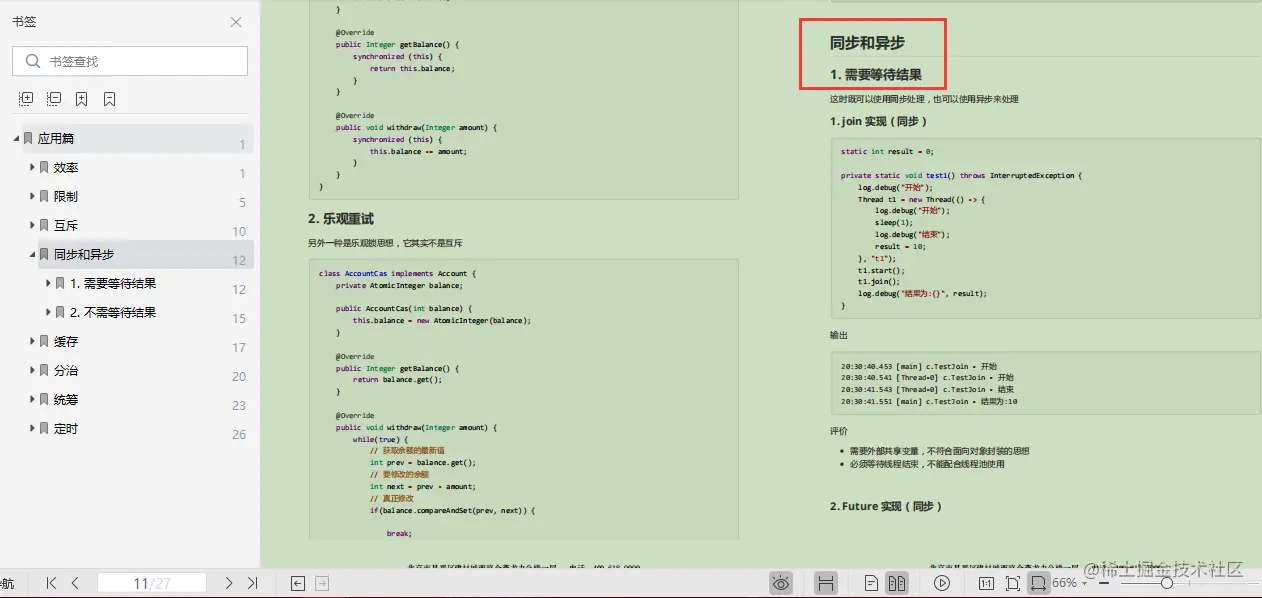Jump to the last page
This screenshot has height=598, width=1262.
(252, 583)
